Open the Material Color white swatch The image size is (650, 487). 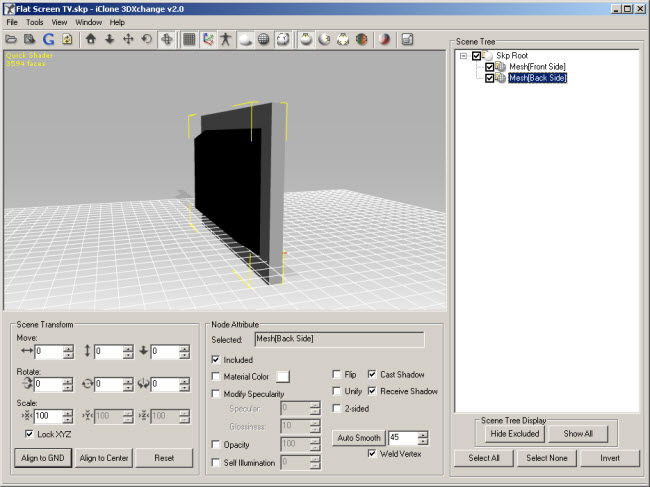click(283, 376)
